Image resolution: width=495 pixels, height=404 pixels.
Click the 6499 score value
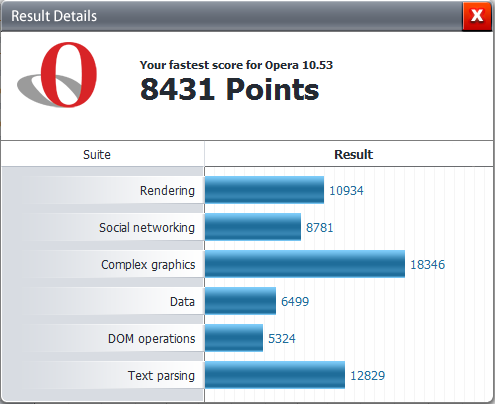(295, 302)
